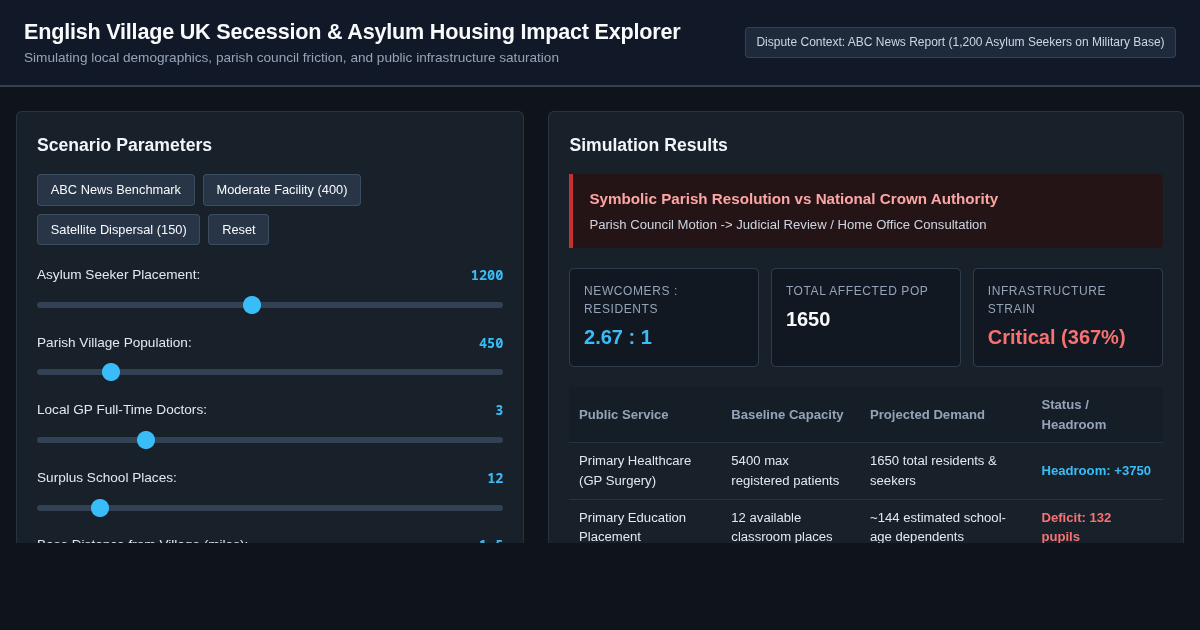Viewport: 1200px width, 630px height.
Task: Apply the ABC News Benchmark preset
Action: [x=116, y=190]
